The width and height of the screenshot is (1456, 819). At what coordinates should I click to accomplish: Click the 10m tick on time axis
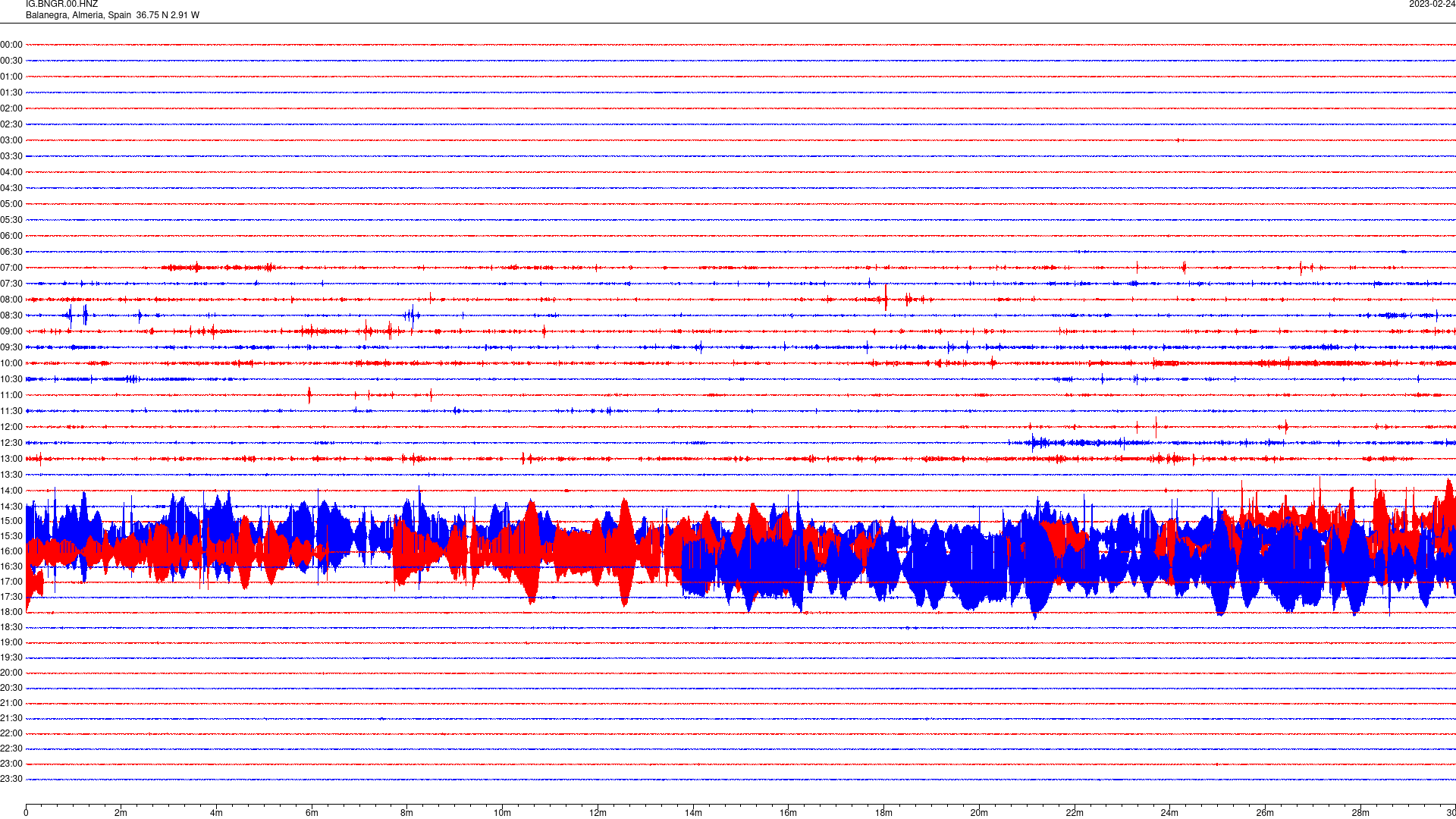point(502,813)
